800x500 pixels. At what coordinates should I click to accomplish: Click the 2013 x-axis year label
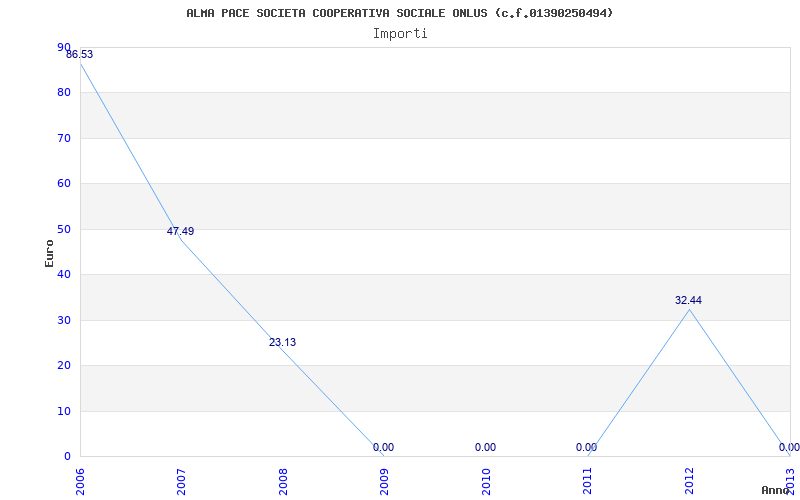(x=790, y=480)
